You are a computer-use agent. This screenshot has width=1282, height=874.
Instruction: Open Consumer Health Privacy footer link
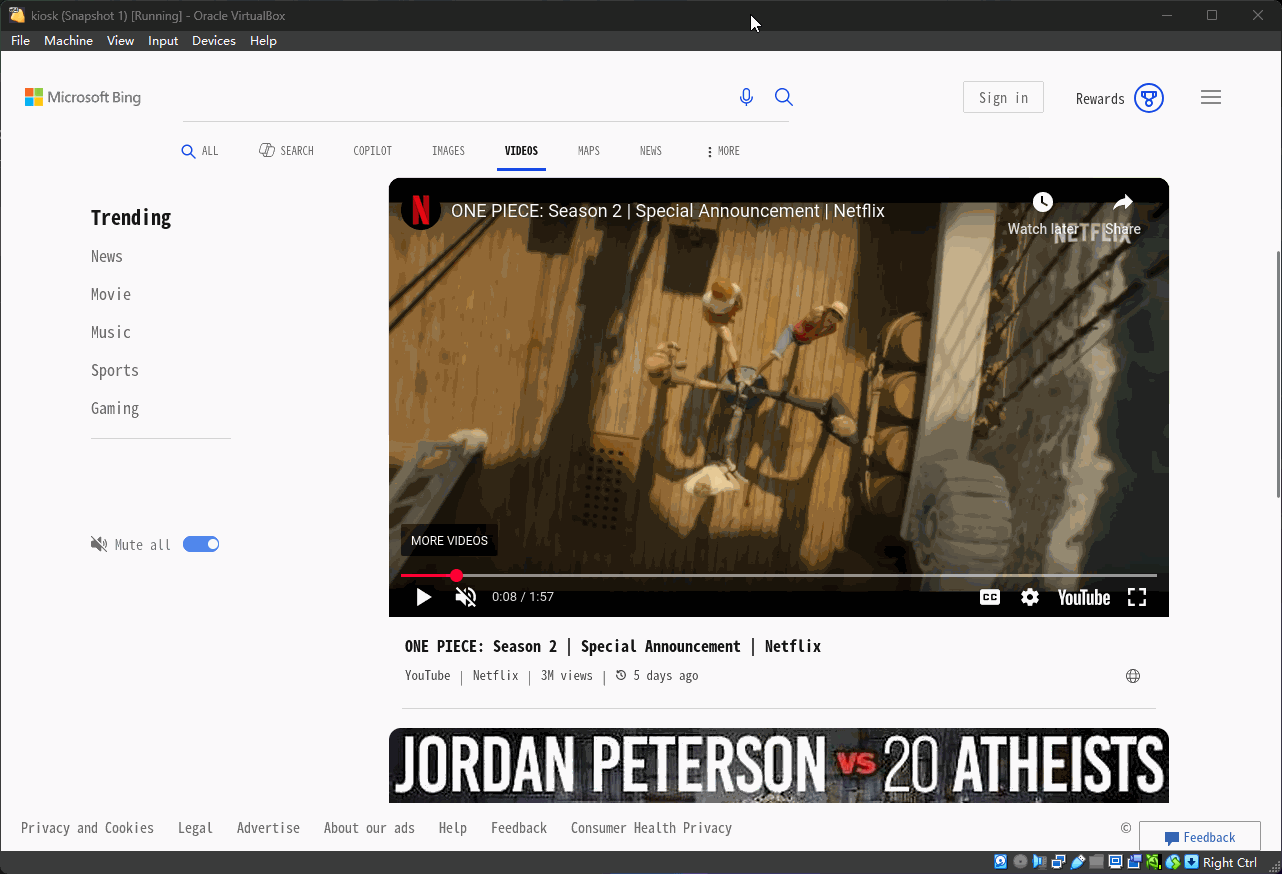[x=651, y=828]
